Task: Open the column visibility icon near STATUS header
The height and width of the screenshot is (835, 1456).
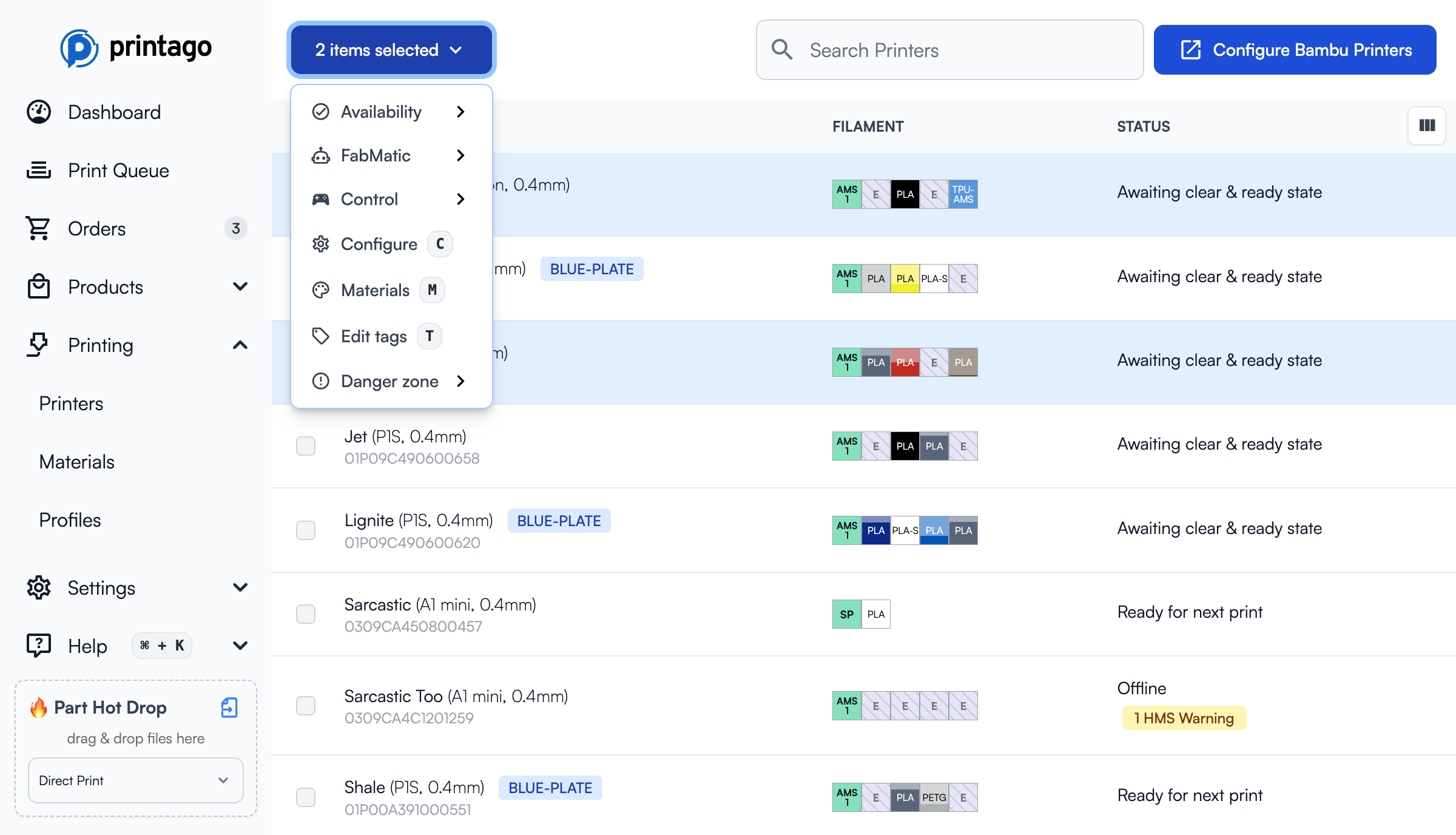Action: coord(1427,126)
